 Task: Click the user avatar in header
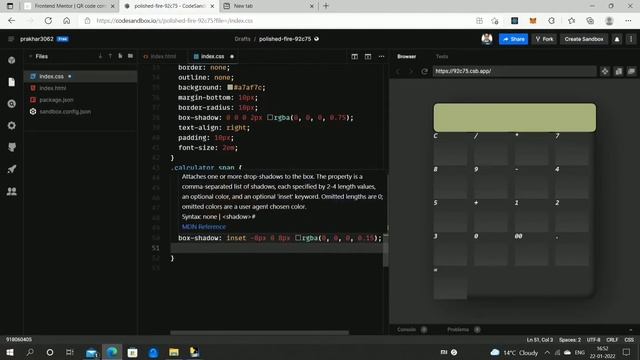[487, 39]
